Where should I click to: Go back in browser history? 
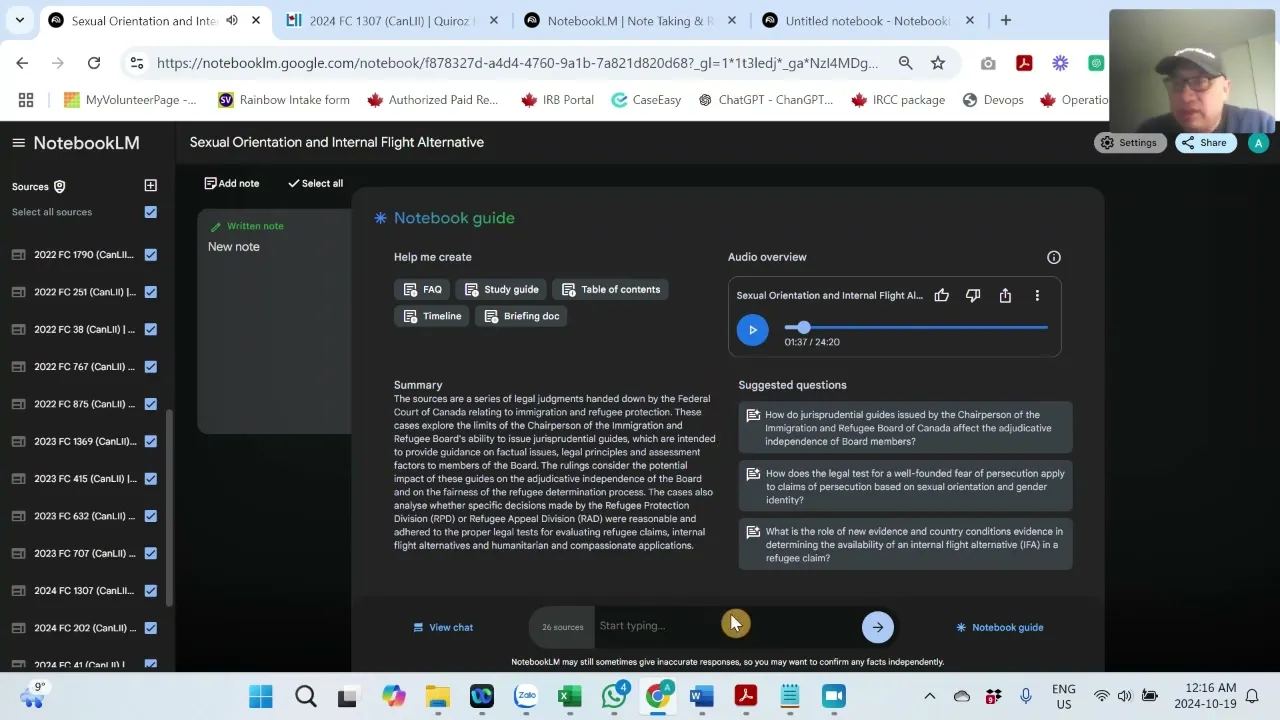22,63
